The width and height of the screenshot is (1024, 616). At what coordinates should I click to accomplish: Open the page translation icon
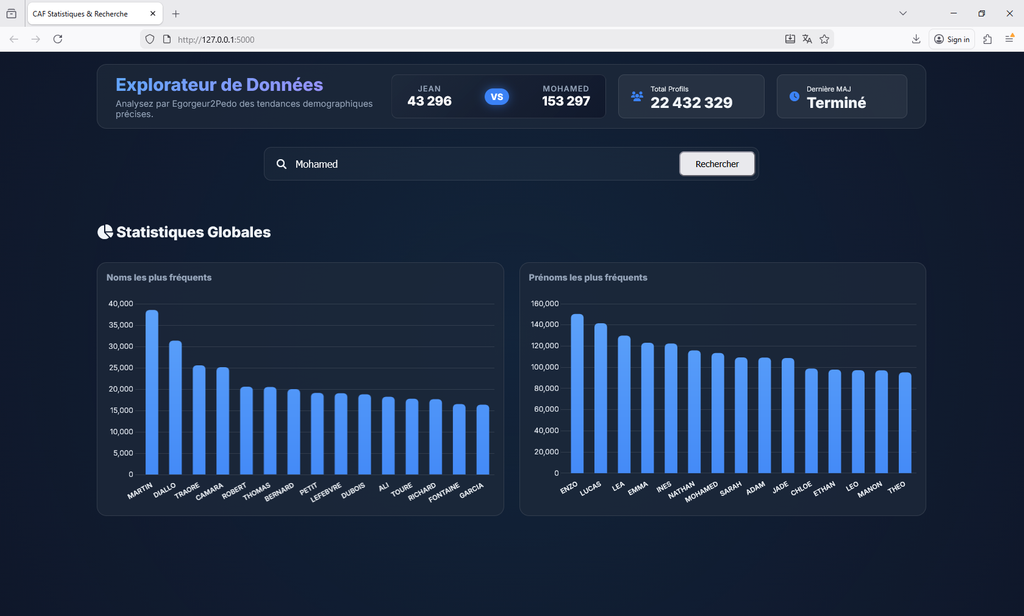(x=807, y=39)
